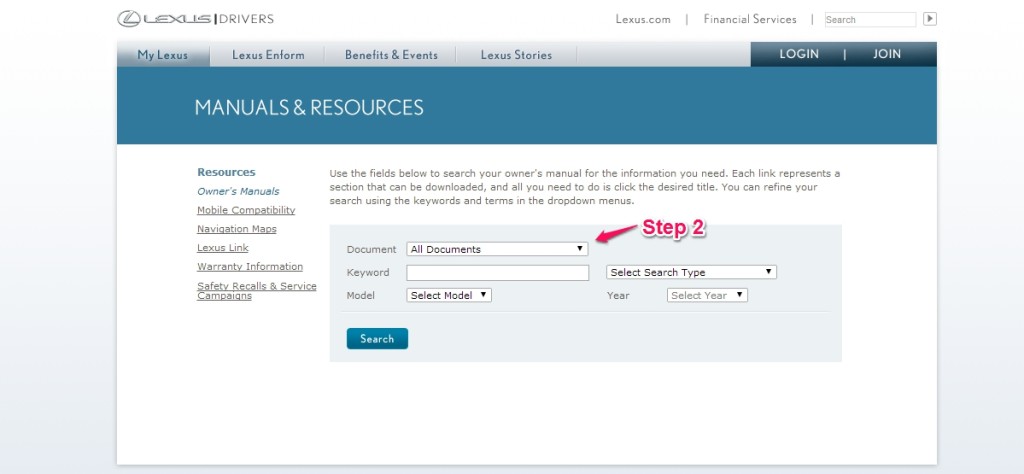Screen dimensions: 1024x474
Task: Expand the Select Model dropdown
Action: pos(449,295)
